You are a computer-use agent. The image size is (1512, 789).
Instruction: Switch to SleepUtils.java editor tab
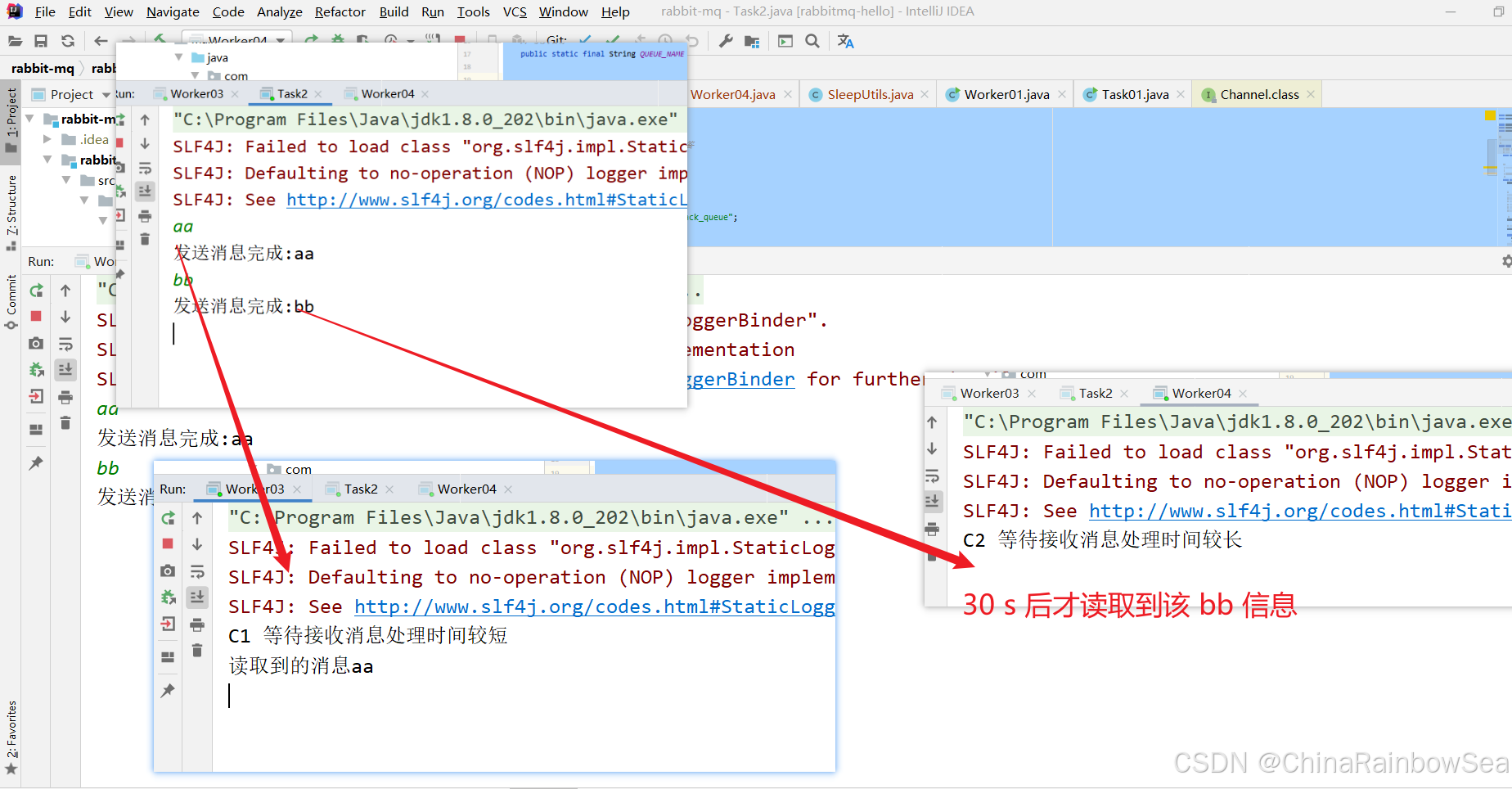[x=870, y=94]
